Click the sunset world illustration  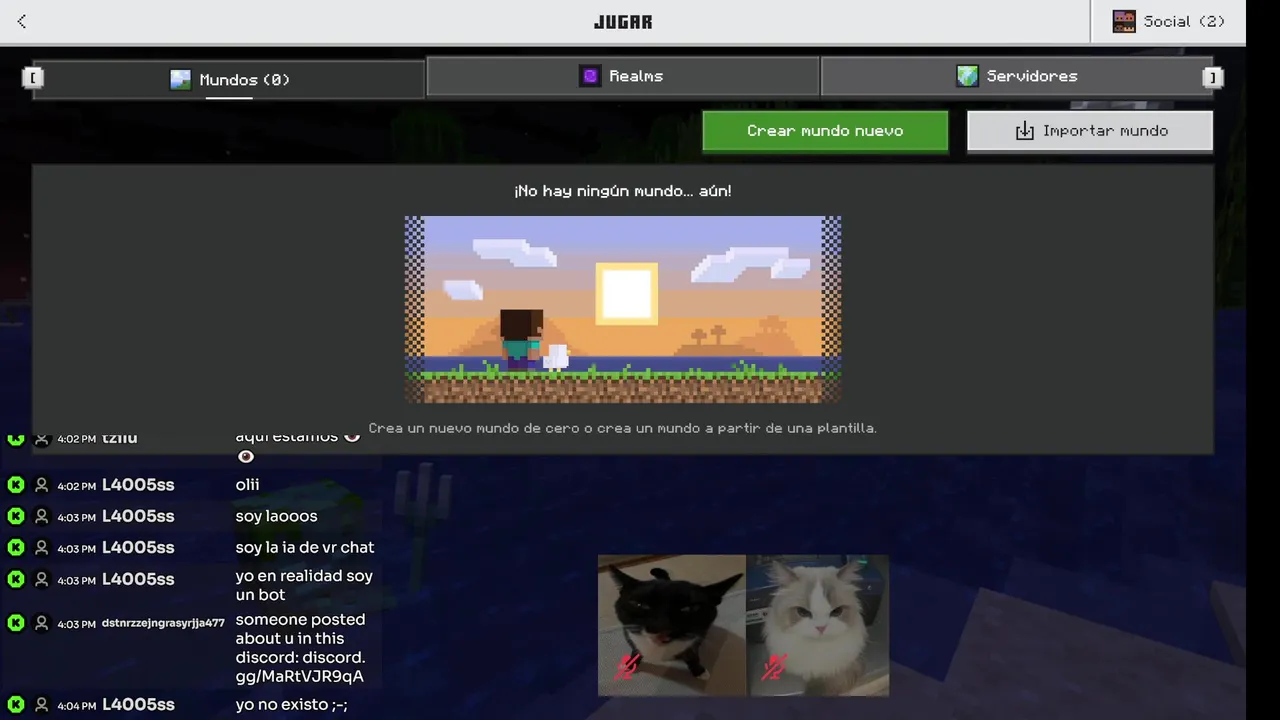[623, 310]
